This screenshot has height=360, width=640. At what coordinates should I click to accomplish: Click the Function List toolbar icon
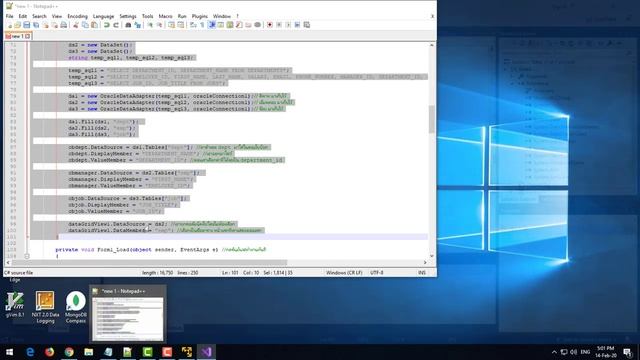(x=239, y=25)
